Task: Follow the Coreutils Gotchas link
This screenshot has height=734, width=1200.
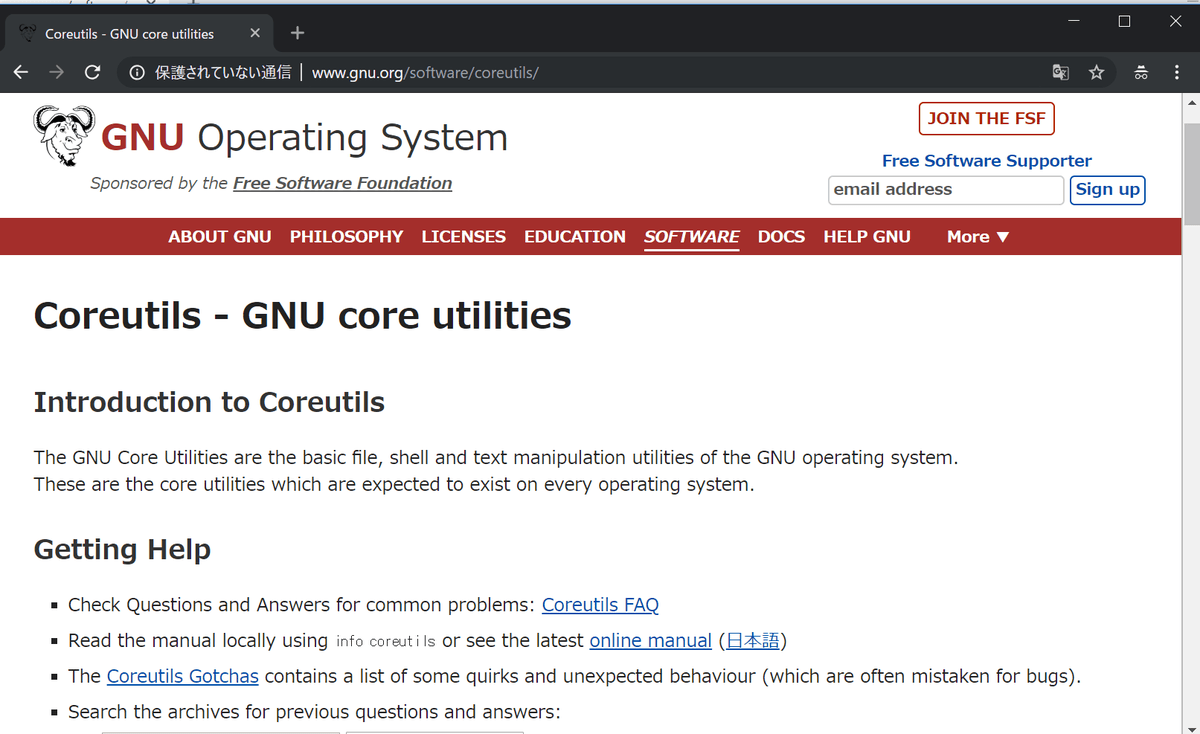Action: tap(183, 676)
